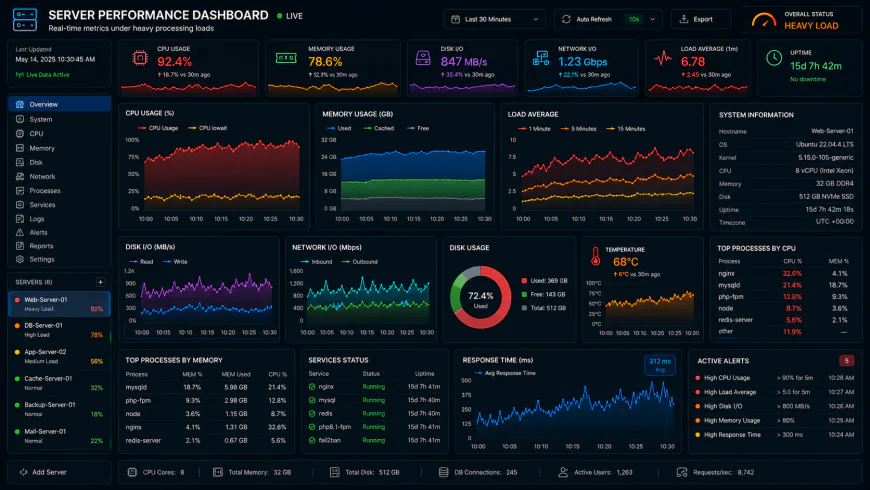Click the Disk Usage donut chart
Image resolution: width=870 pixels, height=490 pixels.
[480, 297]
